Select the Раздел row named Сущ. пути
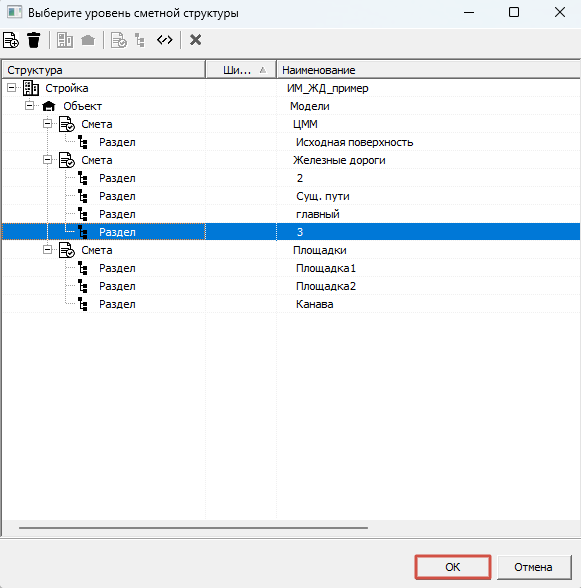Viewport: 581px width, 588px height. point(291,196)
